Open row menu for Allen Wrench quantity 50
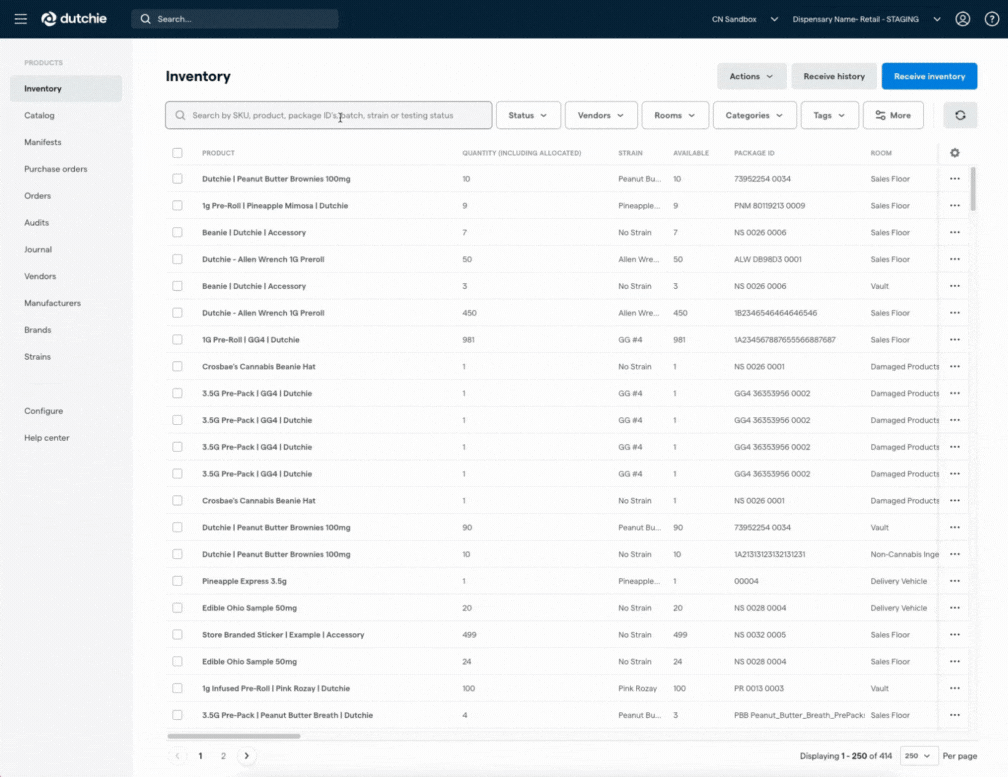1008x777 pixels. pyautogui.click(x=955, y=259)
